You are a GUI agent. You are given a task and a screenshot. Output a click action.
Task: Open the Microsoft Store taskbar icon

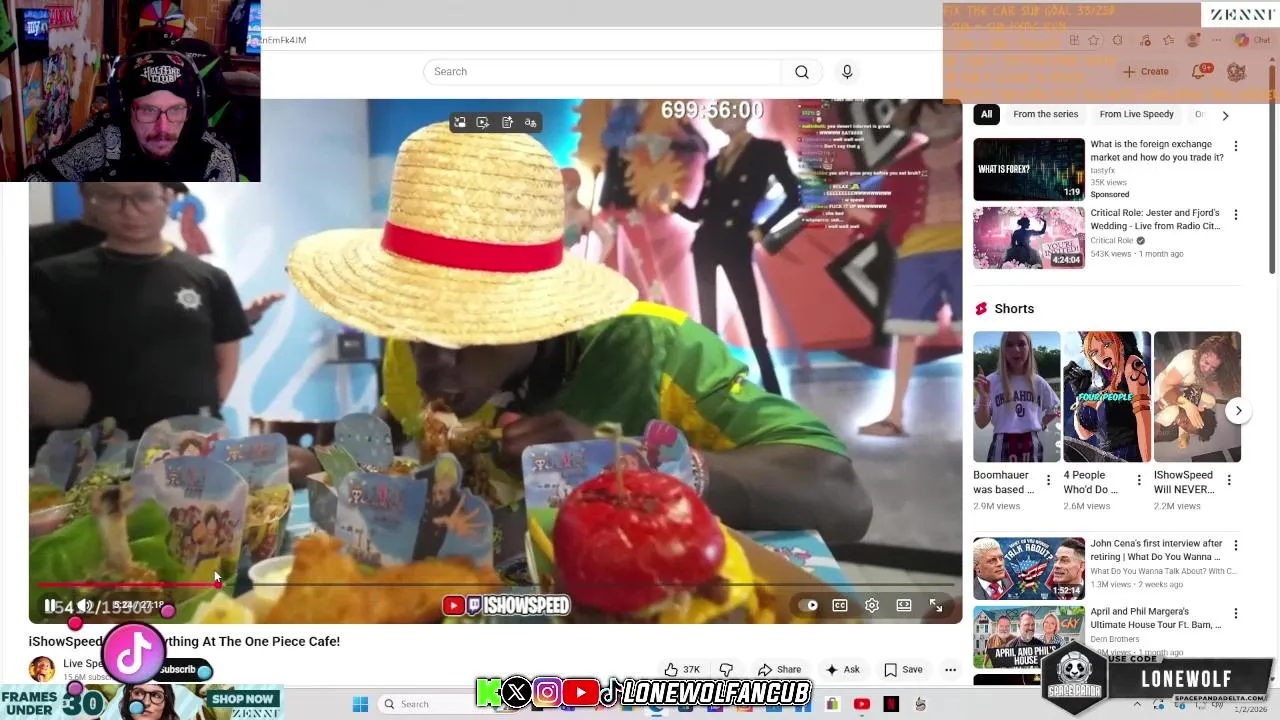(832, 704)
